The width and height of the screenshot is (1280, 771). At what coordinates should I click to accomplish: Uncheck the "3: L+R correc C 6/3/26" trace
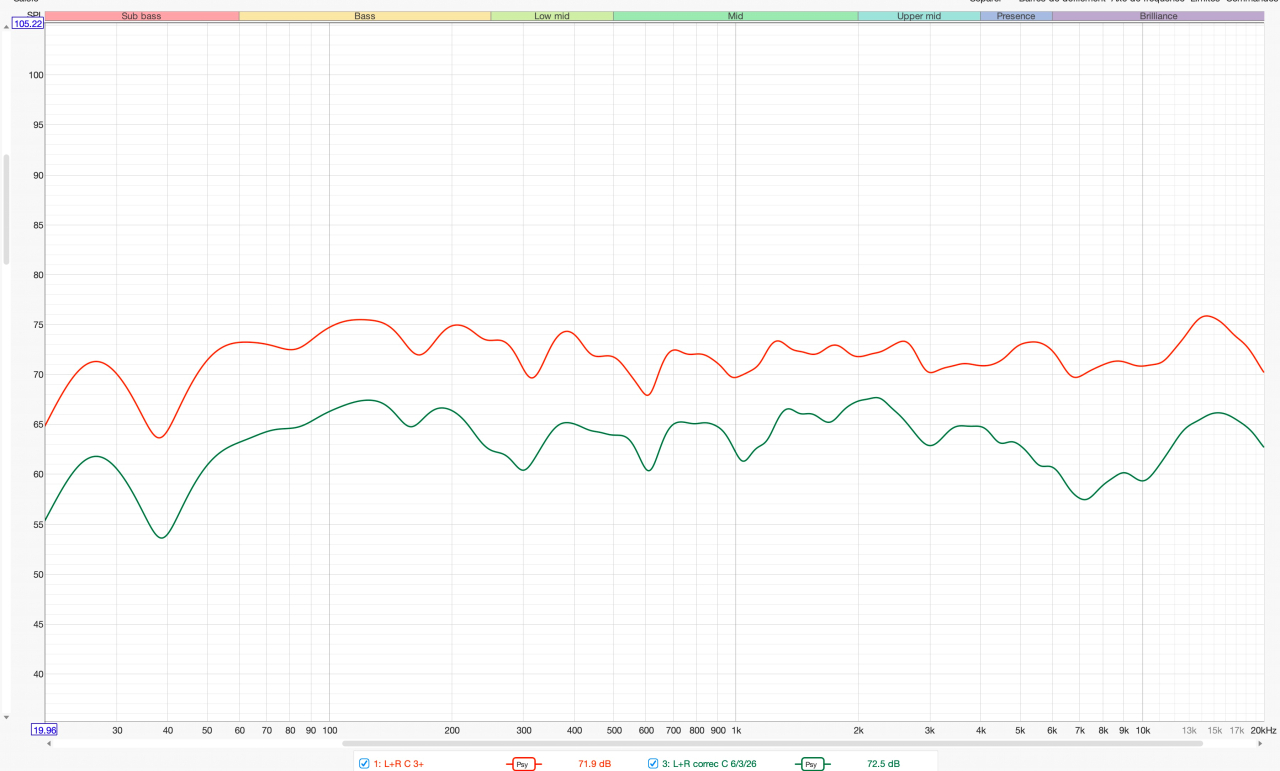pos(653,764)
